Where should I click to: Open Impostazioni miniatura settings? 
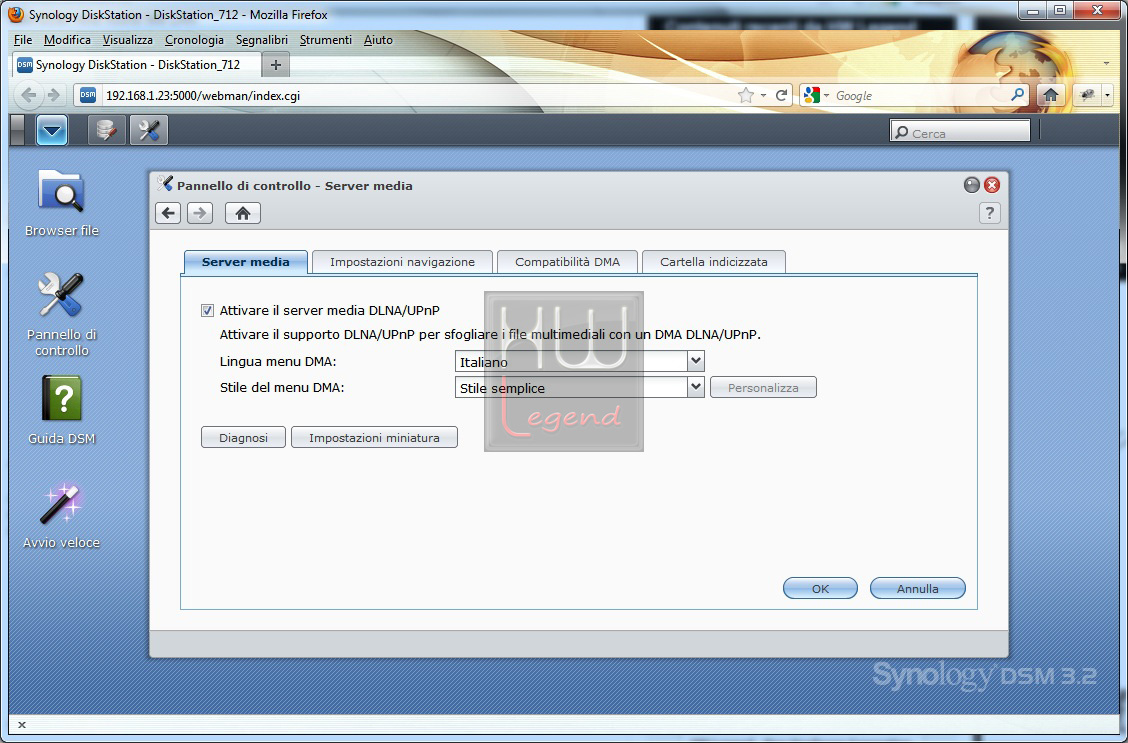(374, 437)
